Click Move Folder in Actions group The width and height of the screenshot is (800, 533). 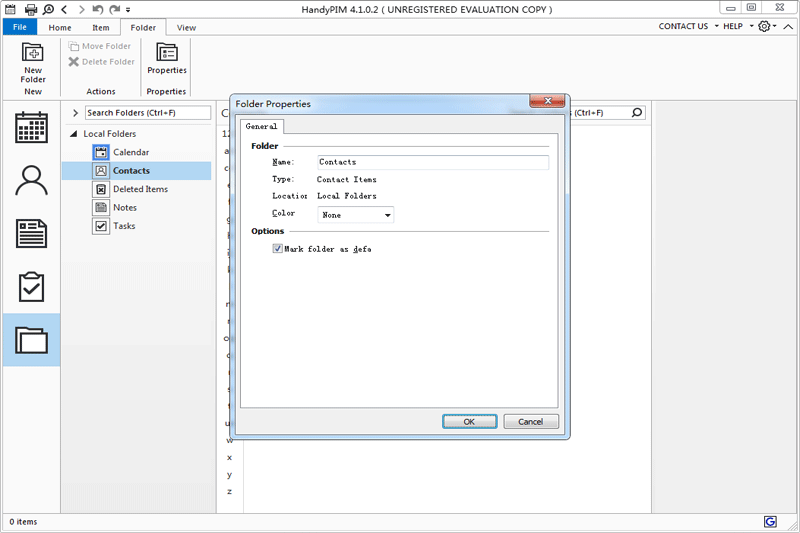(100, 46)
